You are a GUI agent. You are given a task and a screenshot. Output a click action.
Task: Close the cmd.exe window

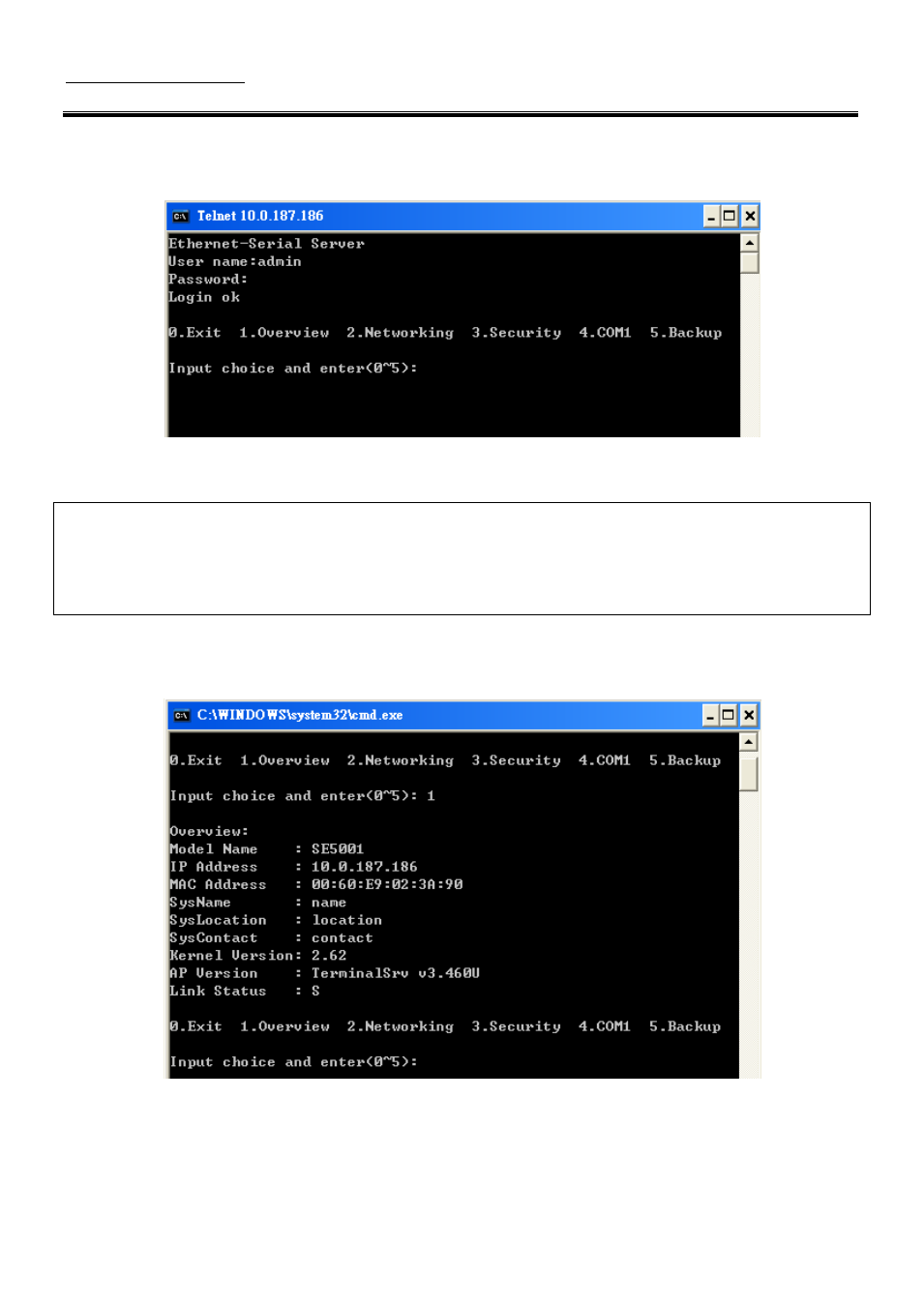point(749,715)
